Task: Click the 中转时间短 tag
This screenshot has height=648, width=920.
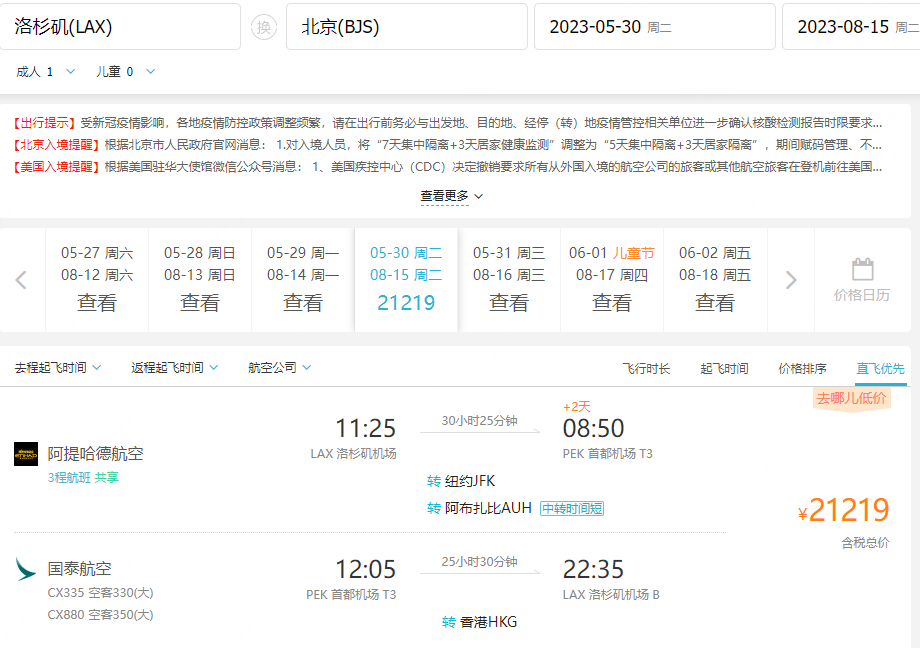Action: coord(572,508)
